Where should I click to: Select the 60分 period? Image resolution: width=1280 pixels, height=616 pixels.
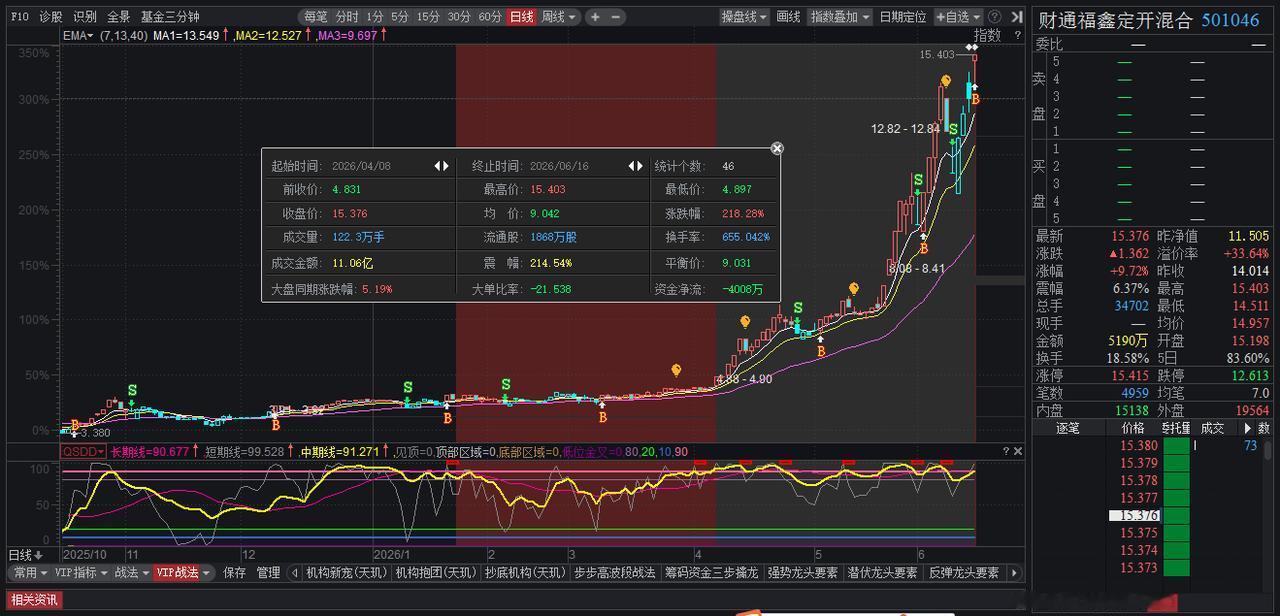(490, 17)
